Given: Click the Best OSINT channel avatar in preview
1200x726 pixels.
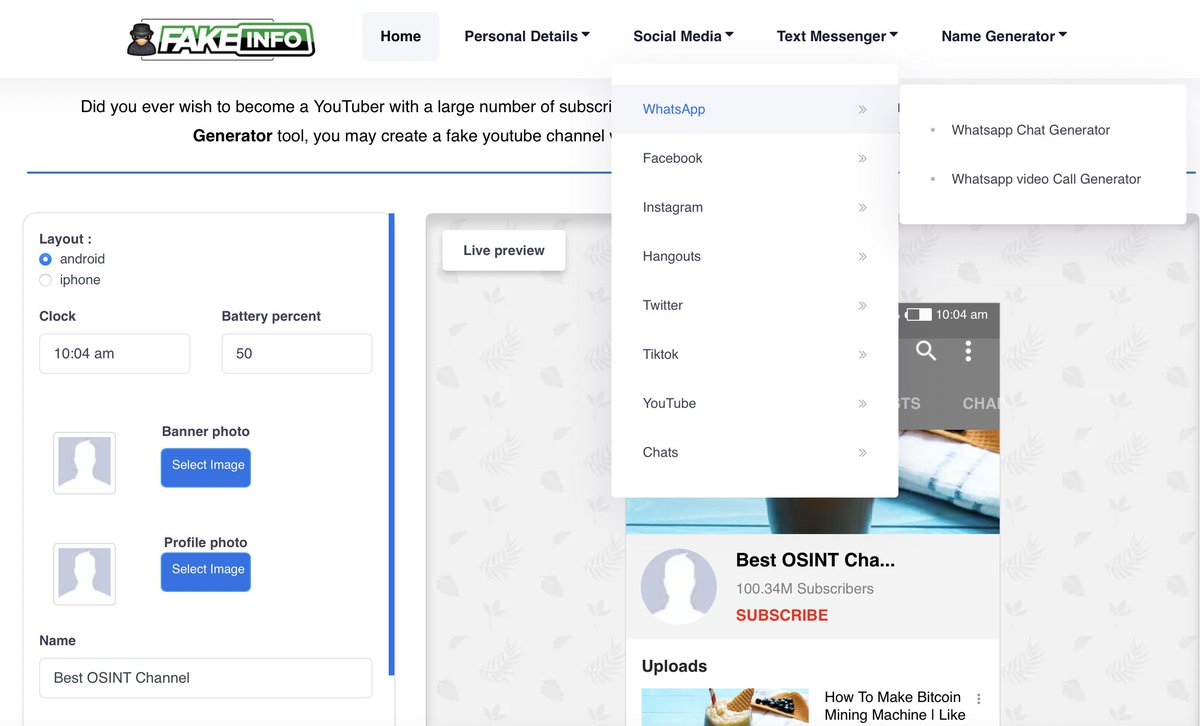Looking at the screenshot, I should (679, 586).
